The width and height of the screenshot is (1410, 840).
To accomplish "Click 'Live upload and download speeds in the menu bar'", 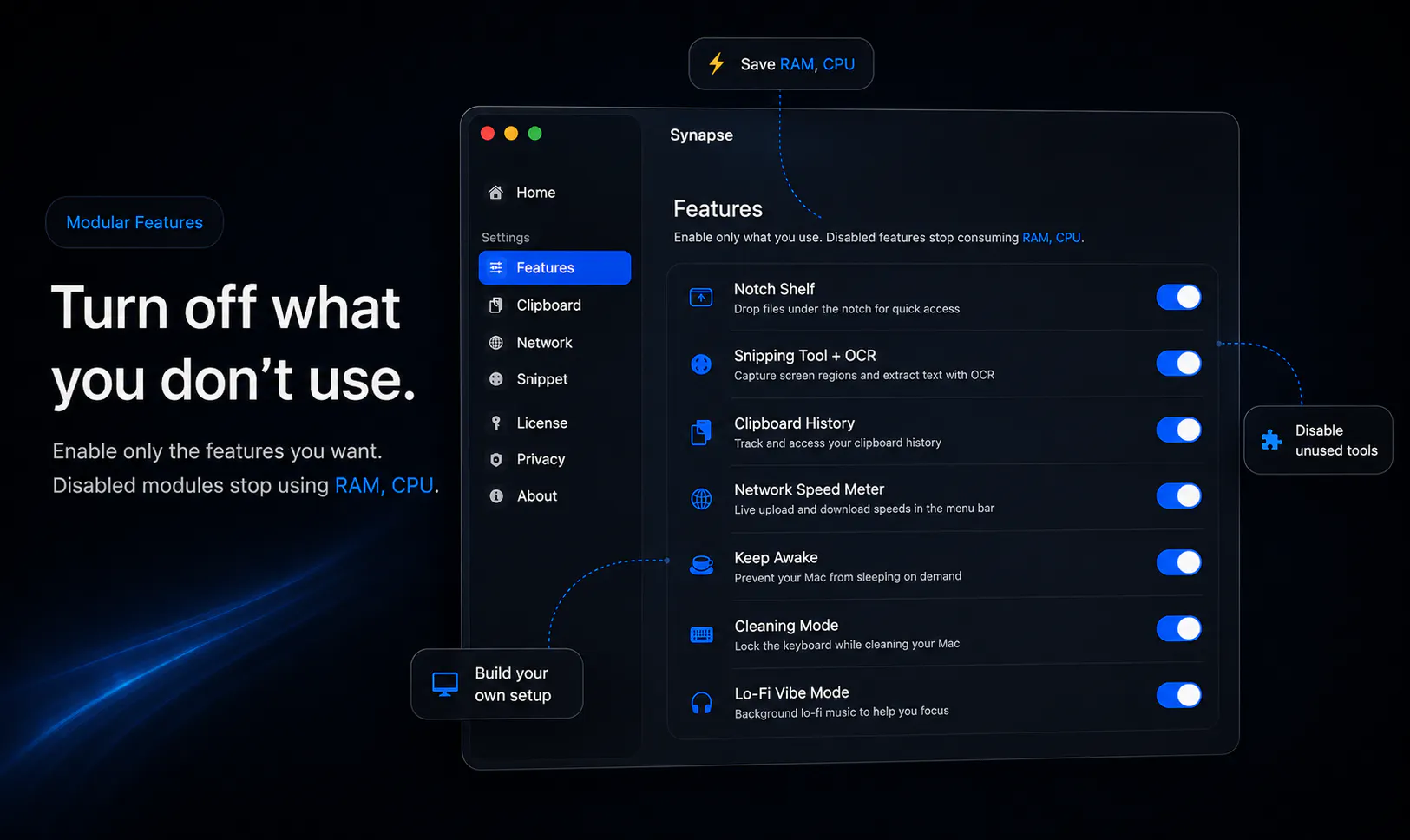I will click(864, 509).
